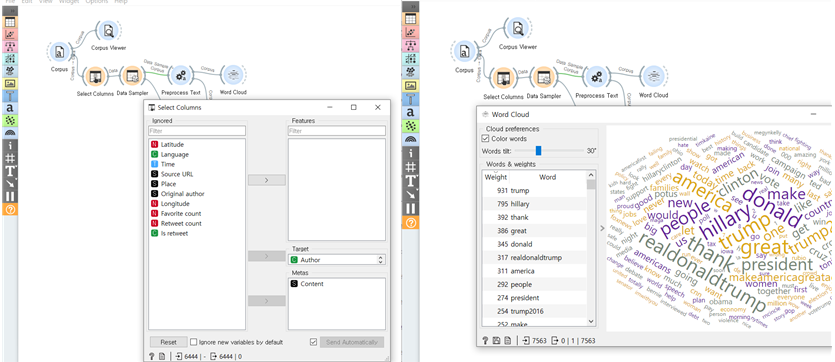Select the '317 realdonaldtrump' row in word list
This screenshot has height=362, width=835.
coord(534,257)
